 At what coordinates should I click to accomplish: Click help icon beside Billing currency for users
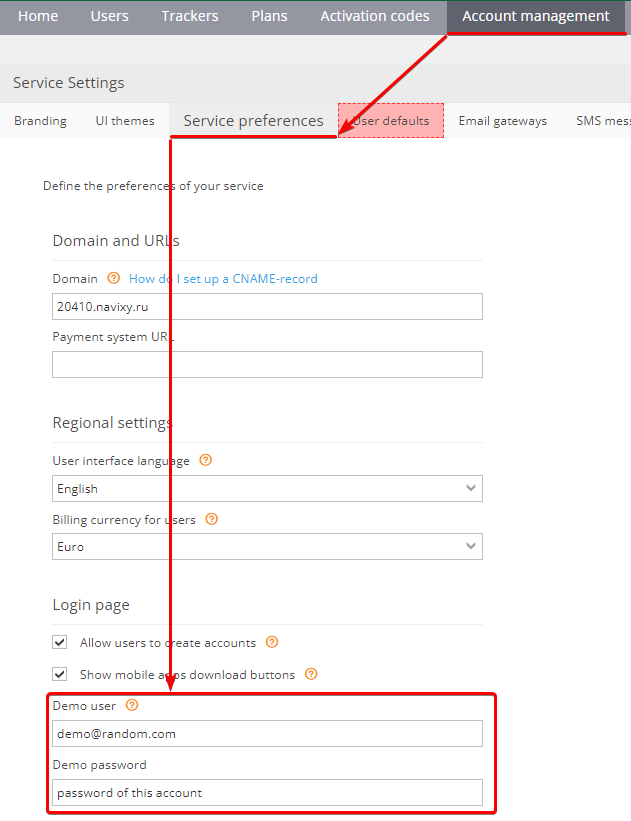pyautogui.click(x=212, y=519)
